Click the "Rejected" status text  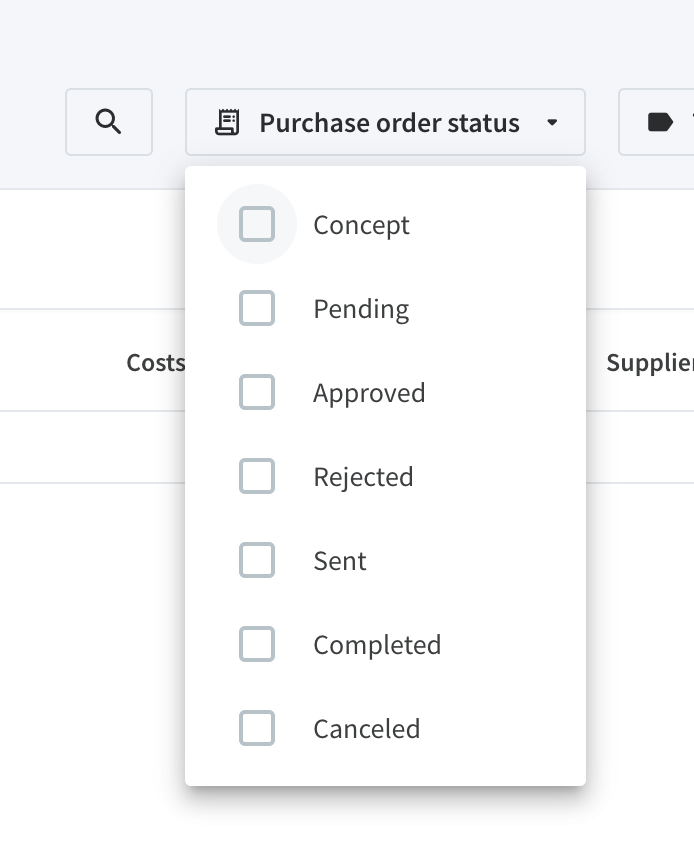click(x=363, y=477)
